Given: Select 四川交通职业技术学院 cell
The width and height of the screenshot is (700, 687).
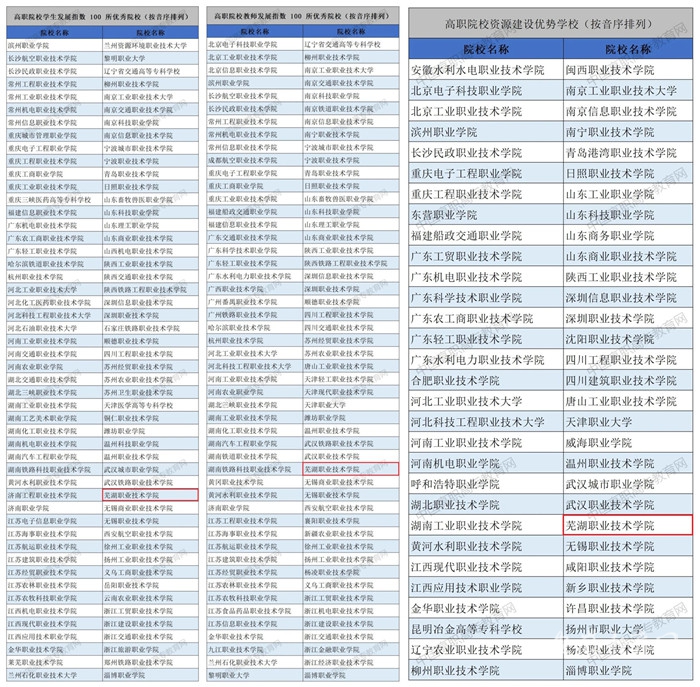Looking at the screenshot, I should [351, 328].
